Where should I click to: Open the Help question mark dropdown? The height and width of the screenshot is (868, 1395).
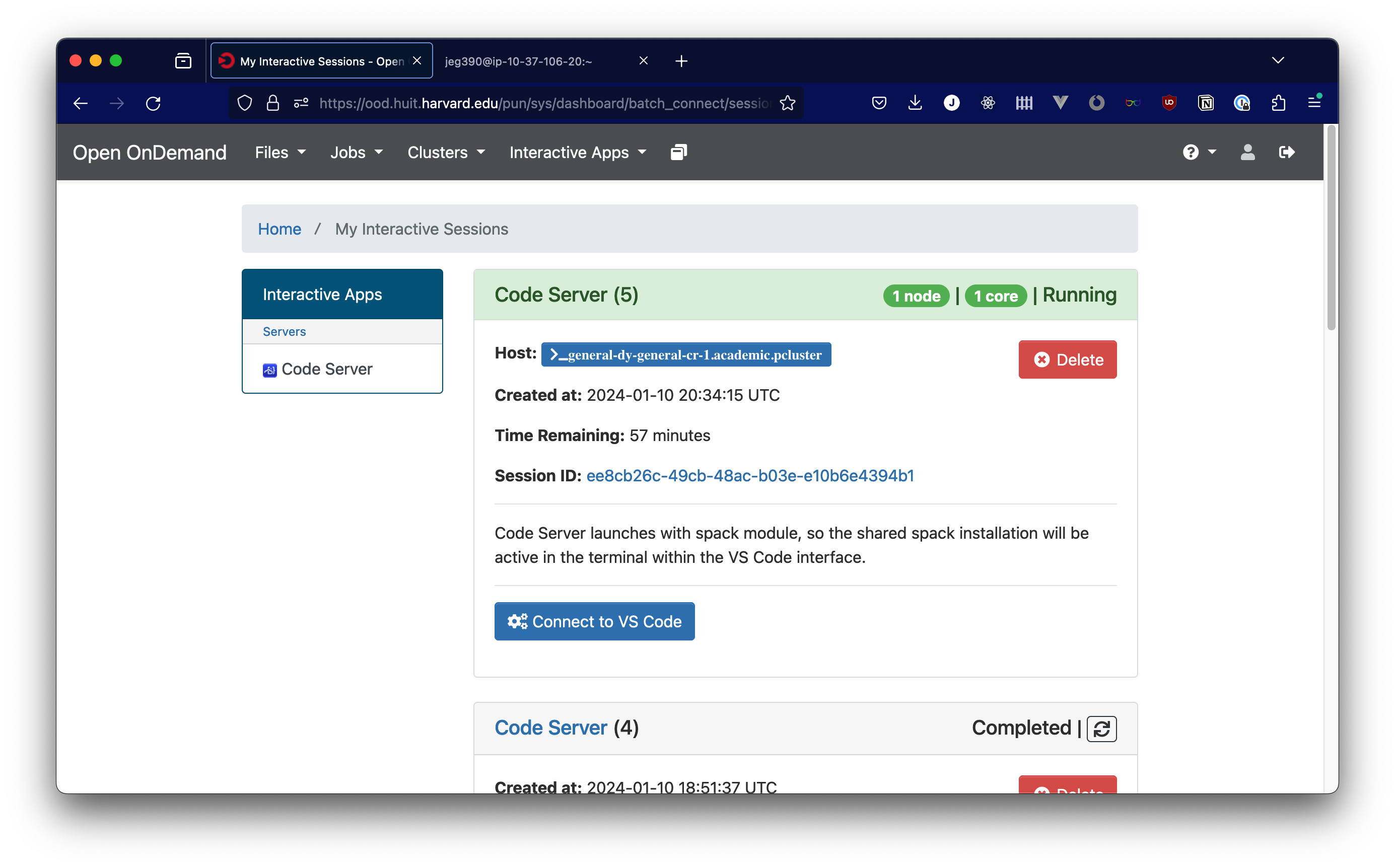coord(1199,152)
